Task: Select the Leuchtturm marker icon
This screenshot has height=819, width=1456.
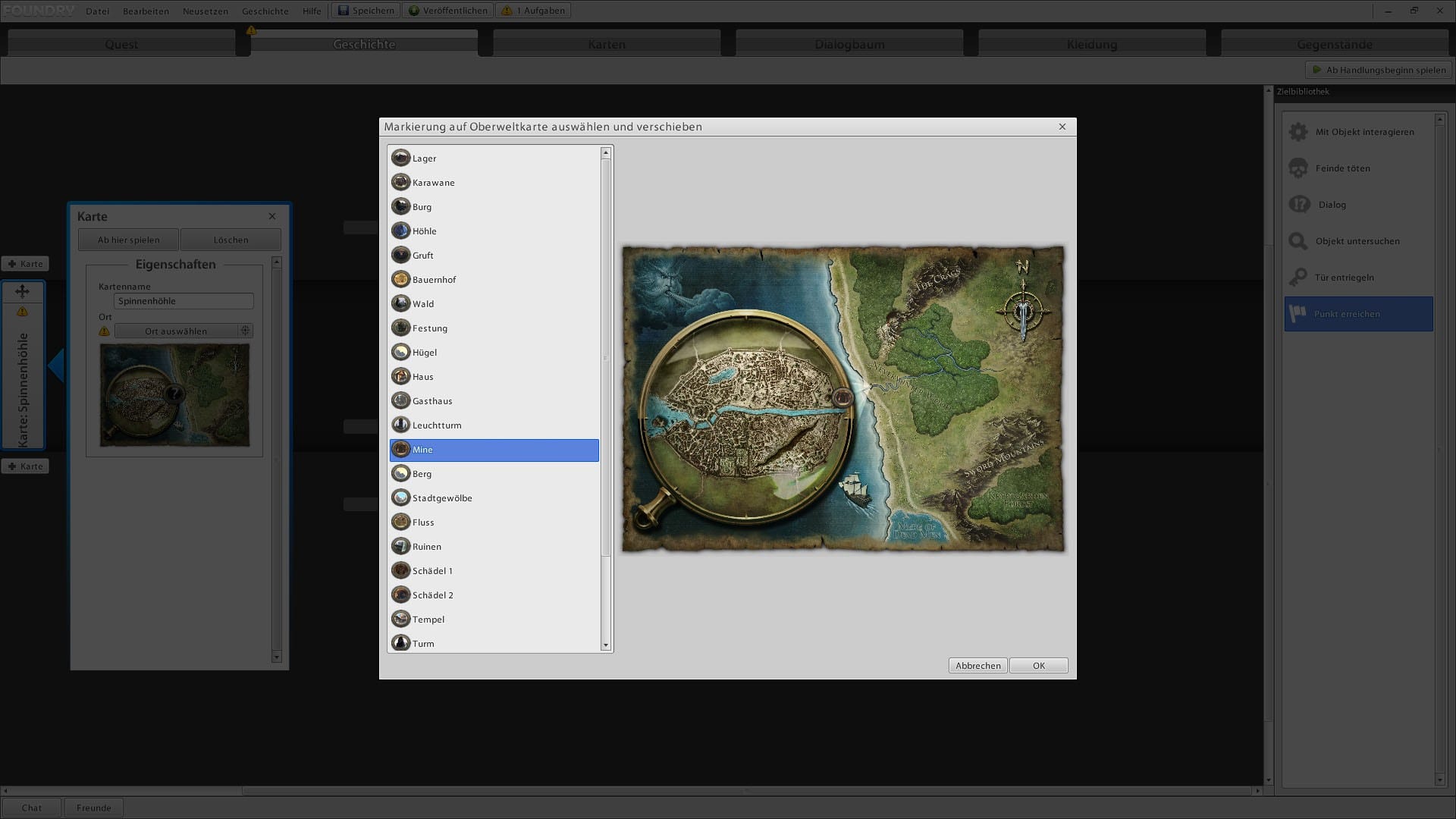Action: click(400, 425)
